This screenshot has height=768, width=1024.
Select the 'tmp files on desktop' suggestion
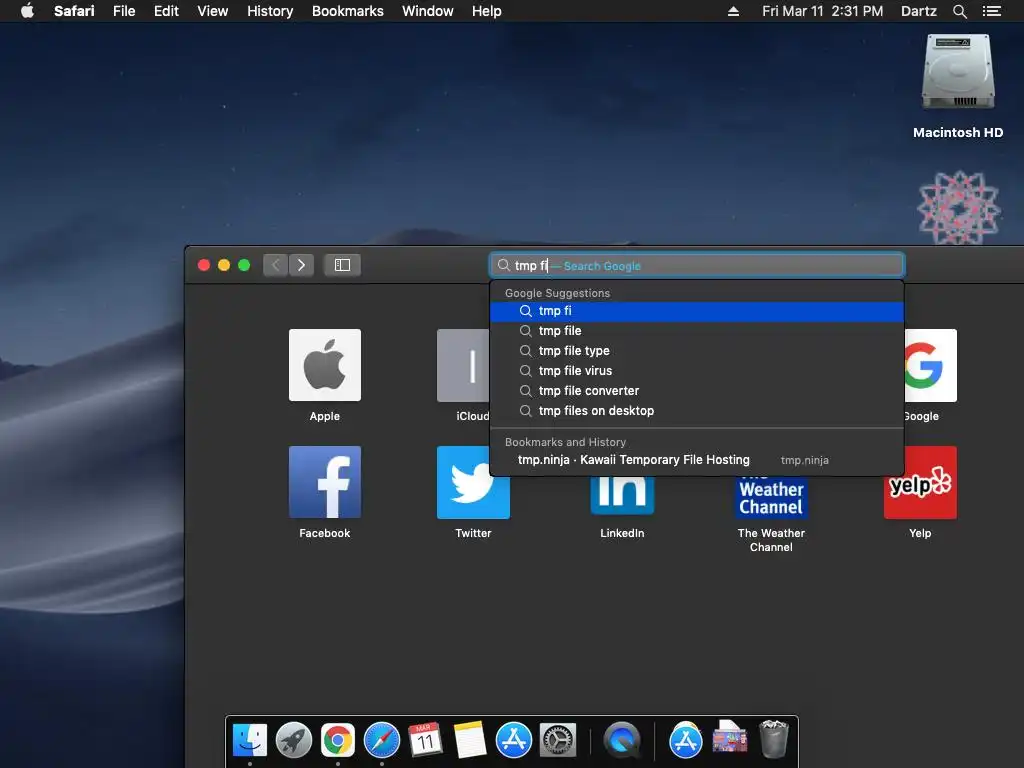click(x=697, y=411)
